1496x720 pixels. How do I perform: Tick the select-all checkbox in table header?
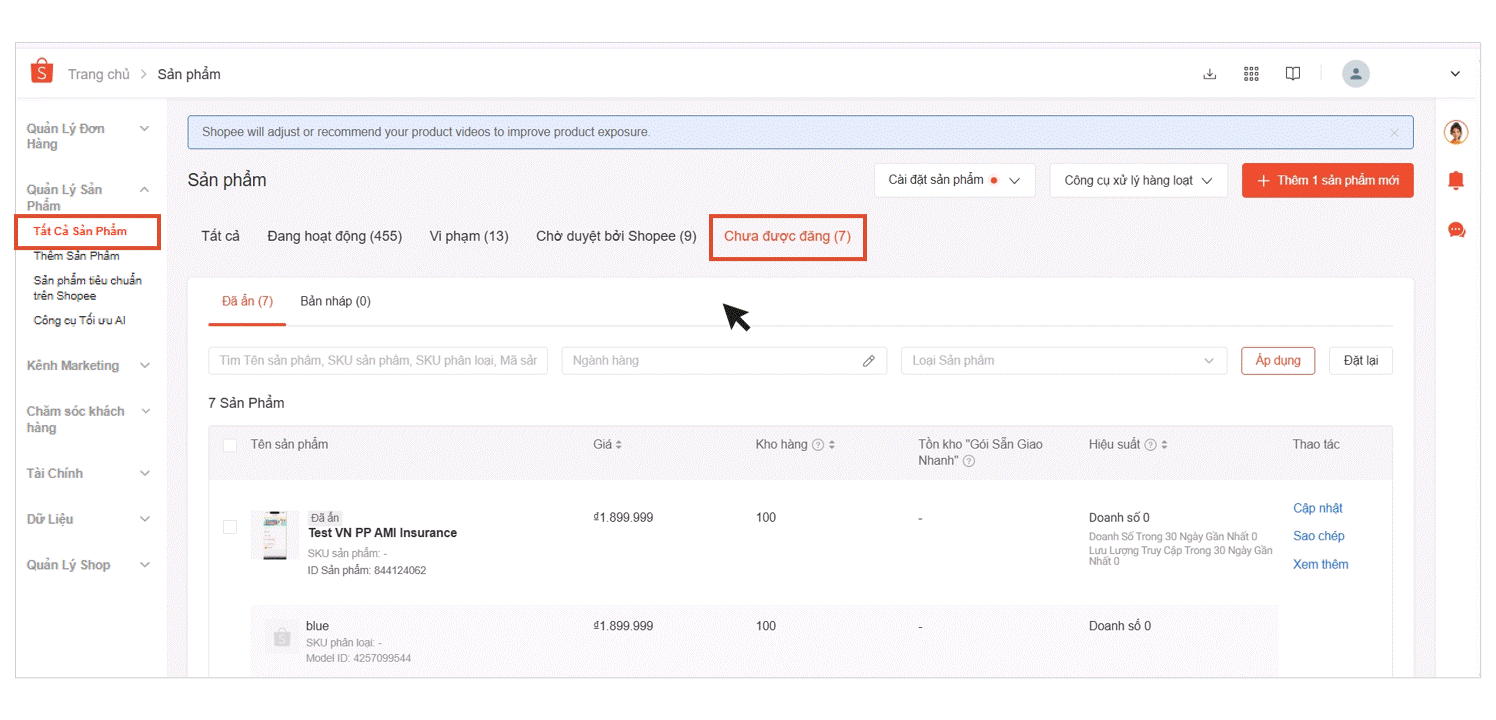[x=230, y=445]
